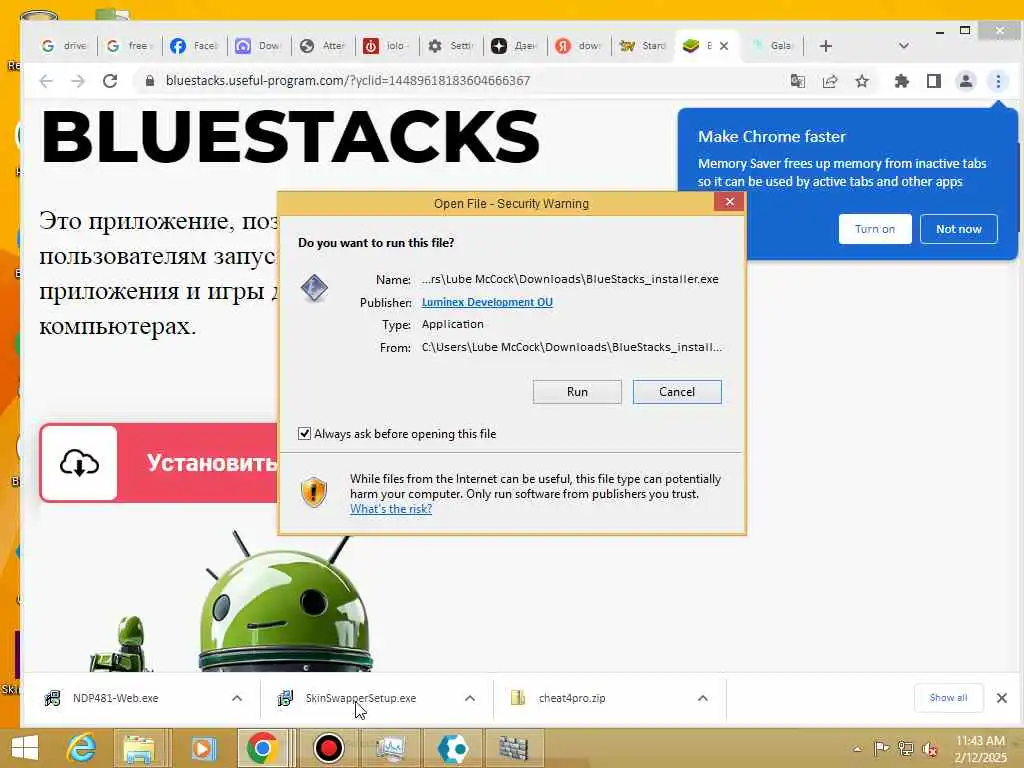Switch to the Dow download tab
Image resolution: width=1024 pixels, height=768 pixels.
[x=257, y=46]
